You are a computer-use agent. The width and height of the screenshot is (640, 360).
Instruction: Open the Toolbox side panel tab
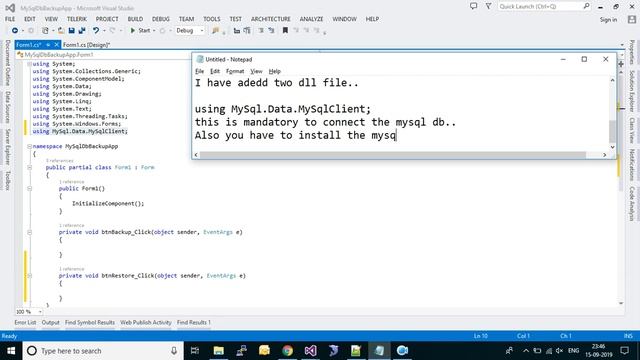[x=7, y=180]
